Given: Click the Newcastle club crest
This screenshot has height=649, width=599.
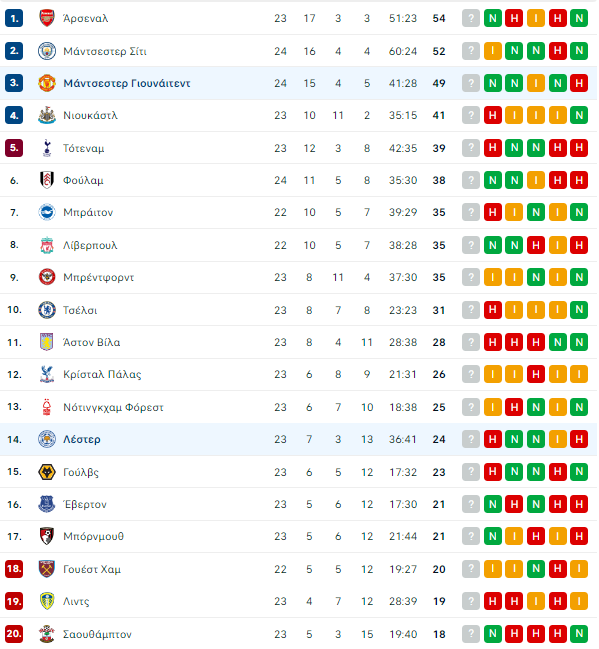Looking at the screenshot, I should tap(47, 115).
